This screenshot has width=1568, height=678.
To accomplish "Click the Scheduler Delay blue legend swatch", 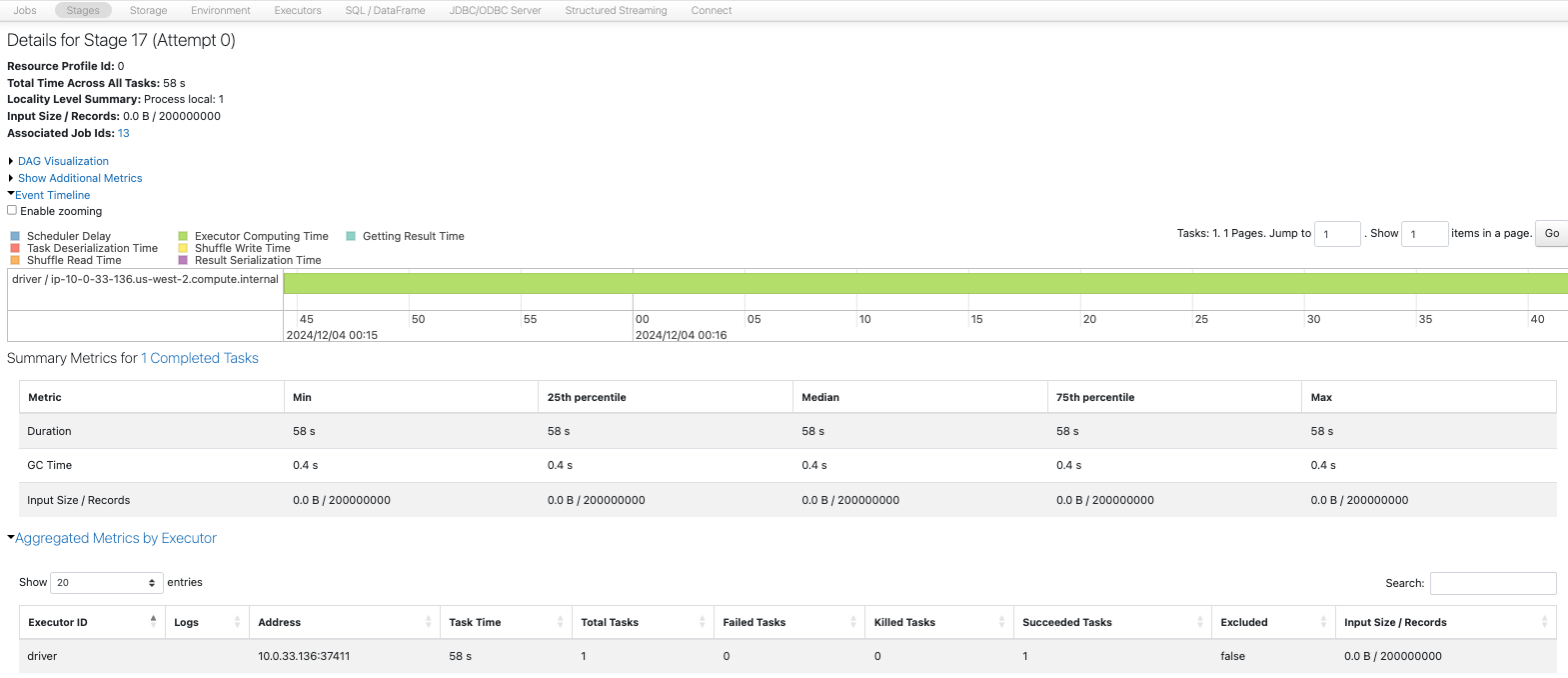I will tap(15, 236).
